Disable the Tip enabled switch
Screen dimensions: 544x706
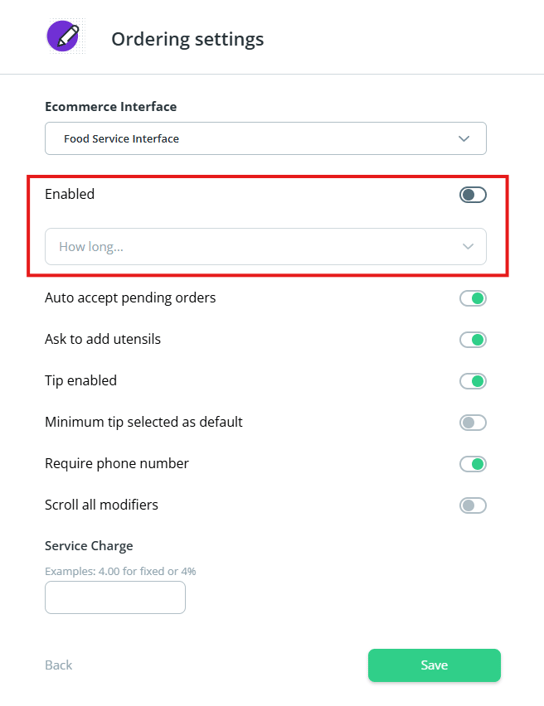(473, 381)
